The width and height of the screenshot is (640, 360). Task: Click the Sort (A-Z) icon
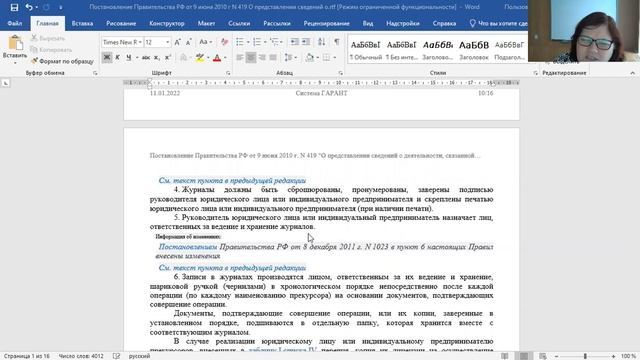tap(322, 42)
